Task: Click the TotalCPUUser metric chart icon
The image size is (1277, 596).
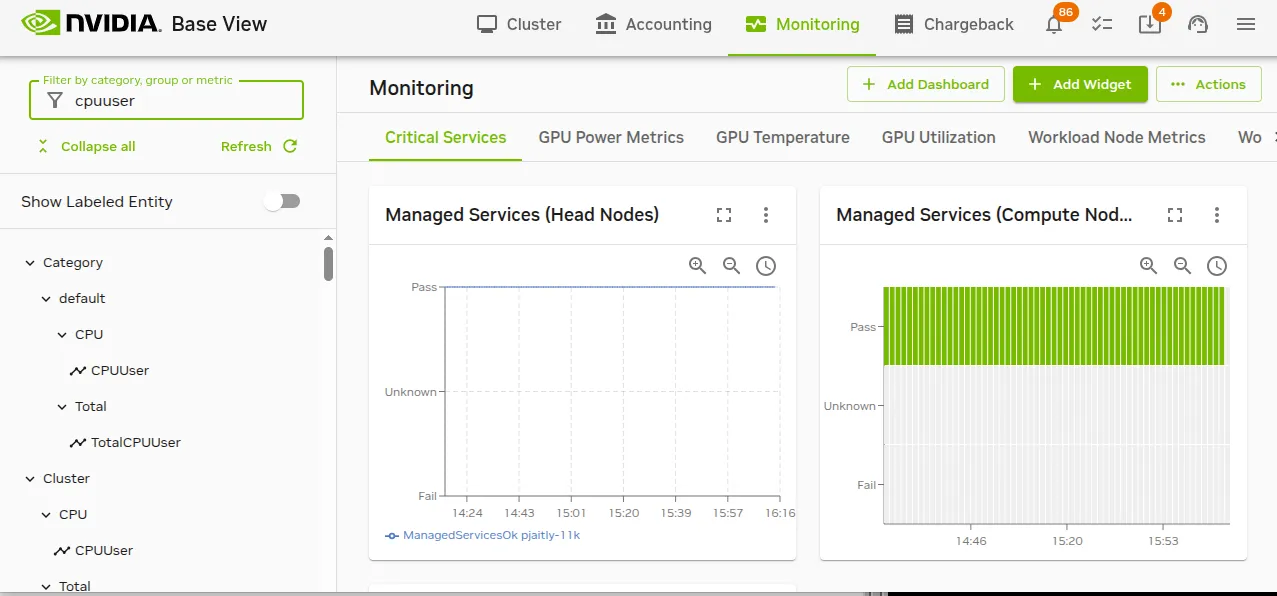Action: pyautogui.click(x=78, y=442)
